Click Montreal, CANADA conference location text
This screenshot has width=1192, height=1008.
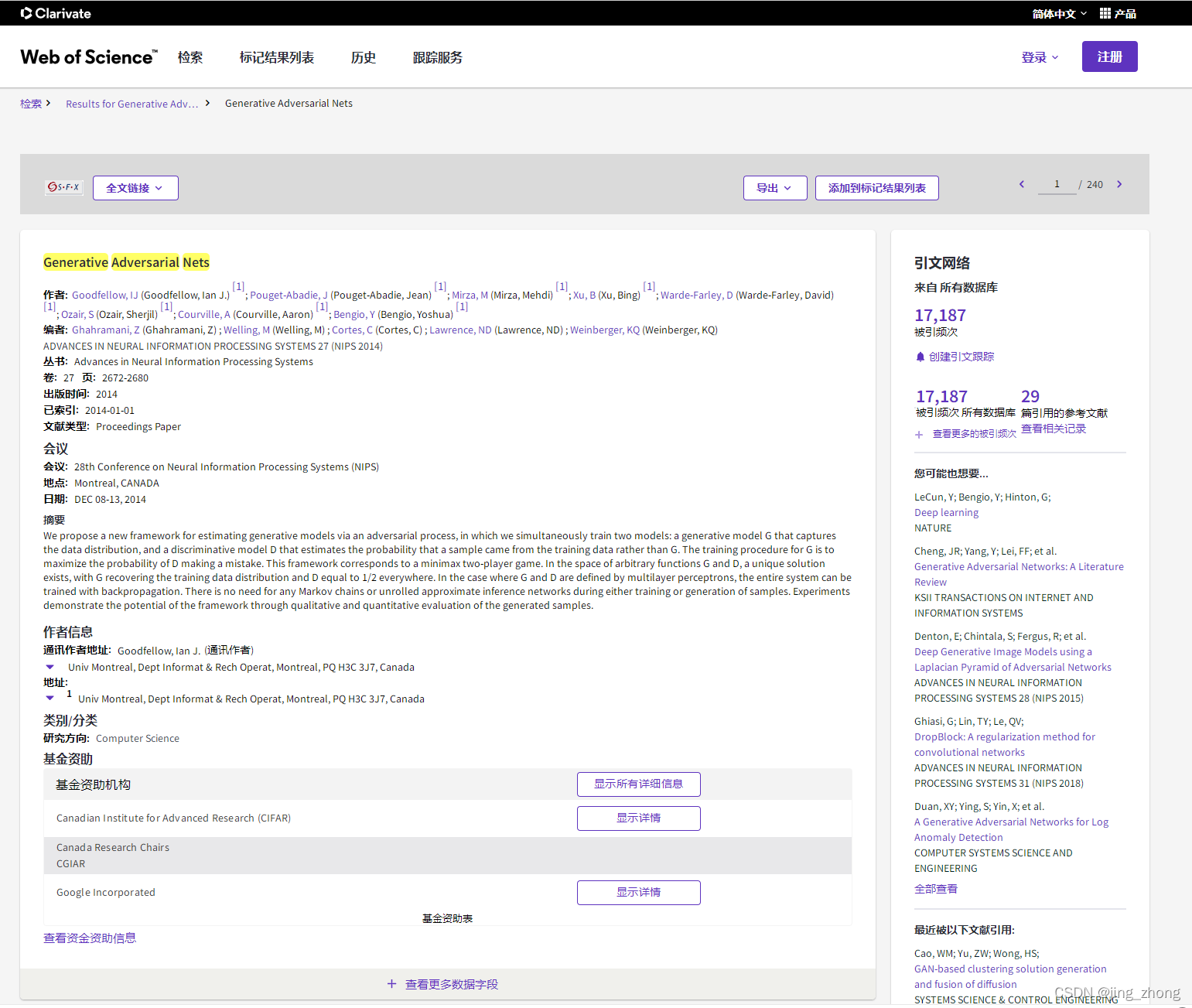coord(117,483)
